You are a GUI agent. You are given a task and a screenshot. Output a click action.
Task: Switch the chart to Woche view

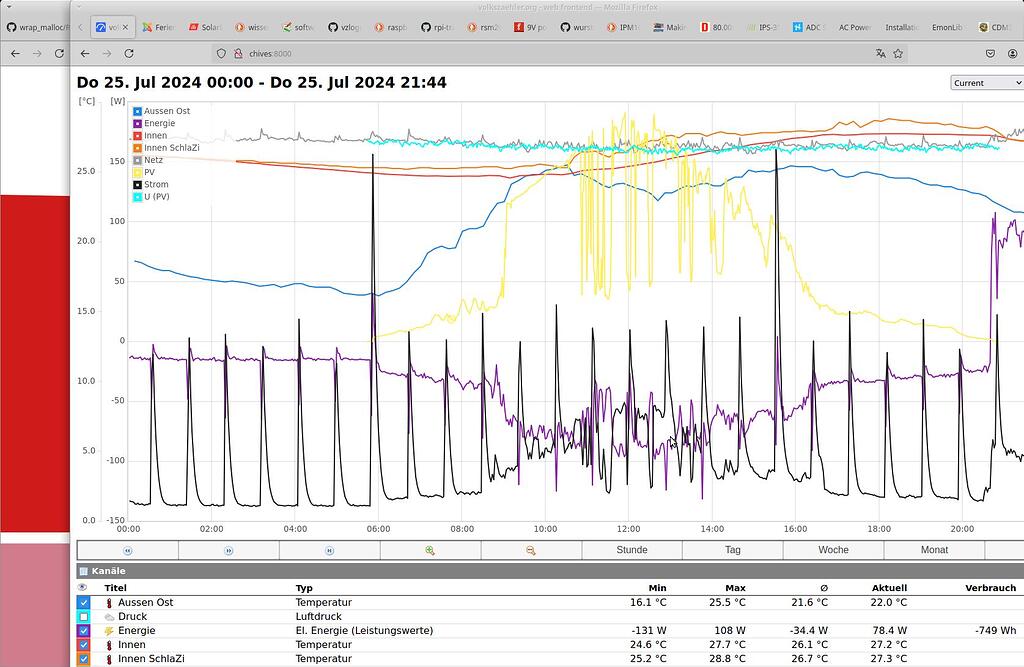pos(832,549)
